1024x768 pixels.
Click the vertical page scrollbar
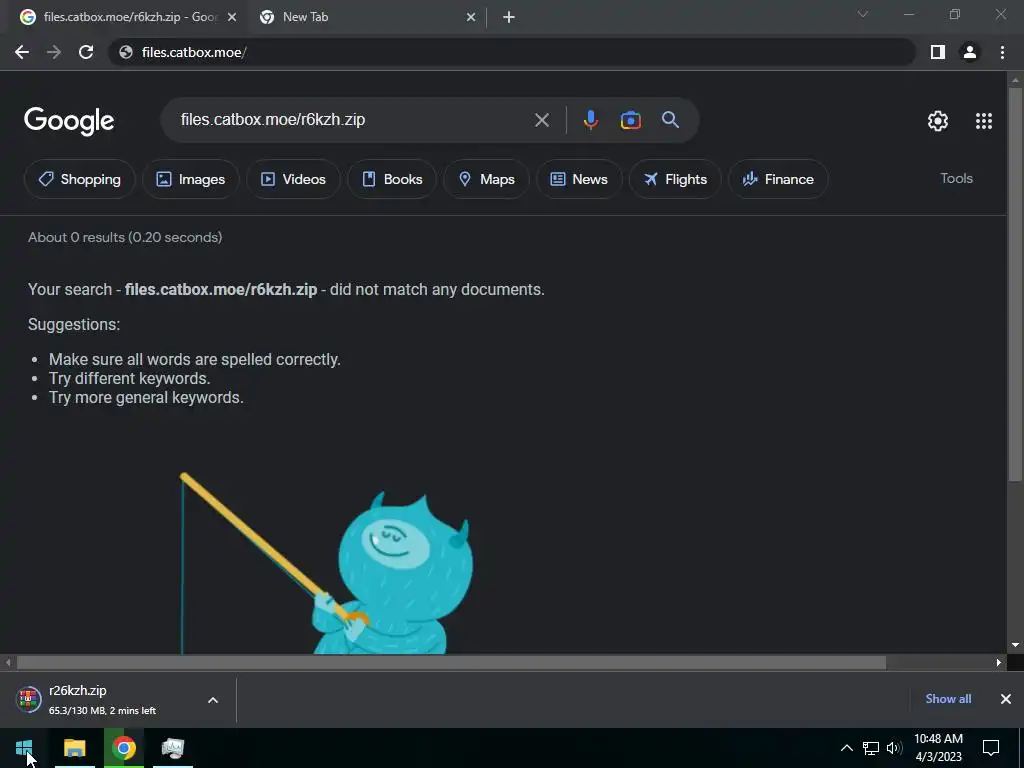click(1015, 284)
